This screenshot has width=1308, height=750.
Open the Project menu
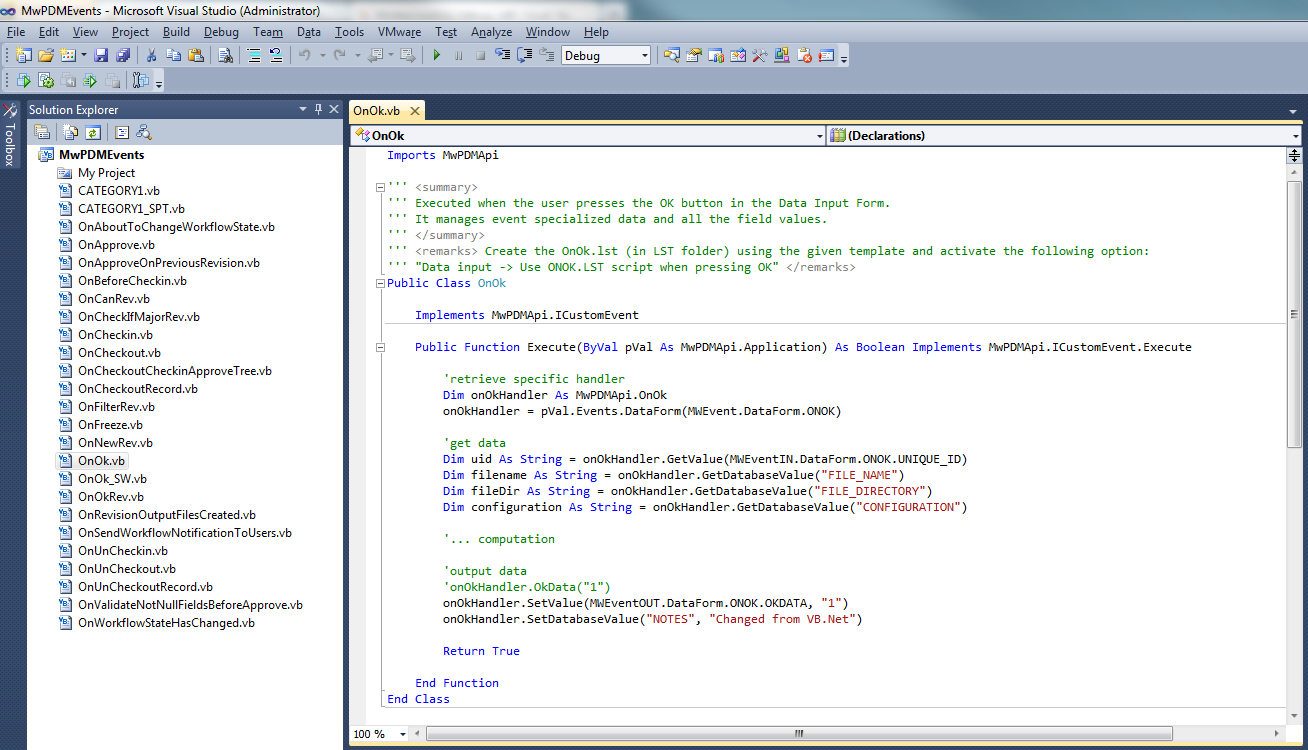(x=130, y=32)
